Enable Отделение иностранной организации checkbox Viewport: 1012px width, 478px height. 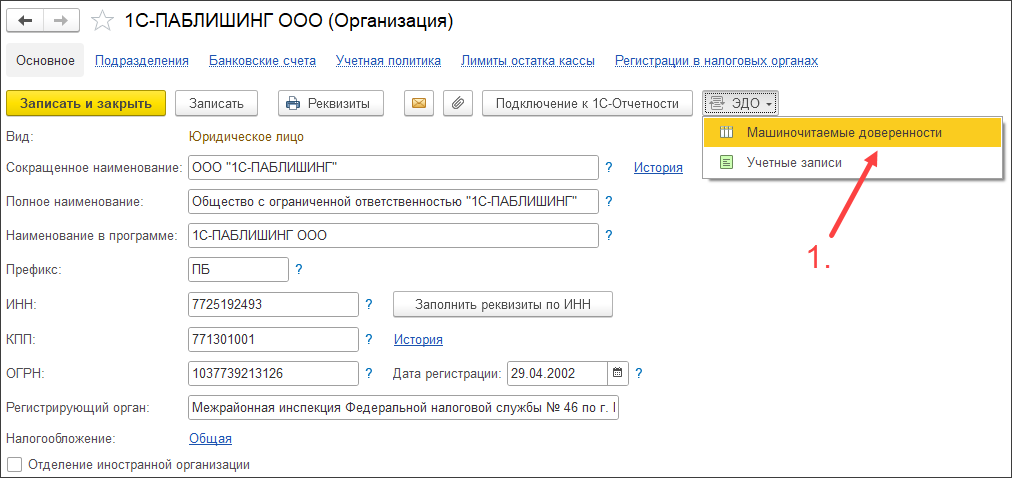(14, 464)
